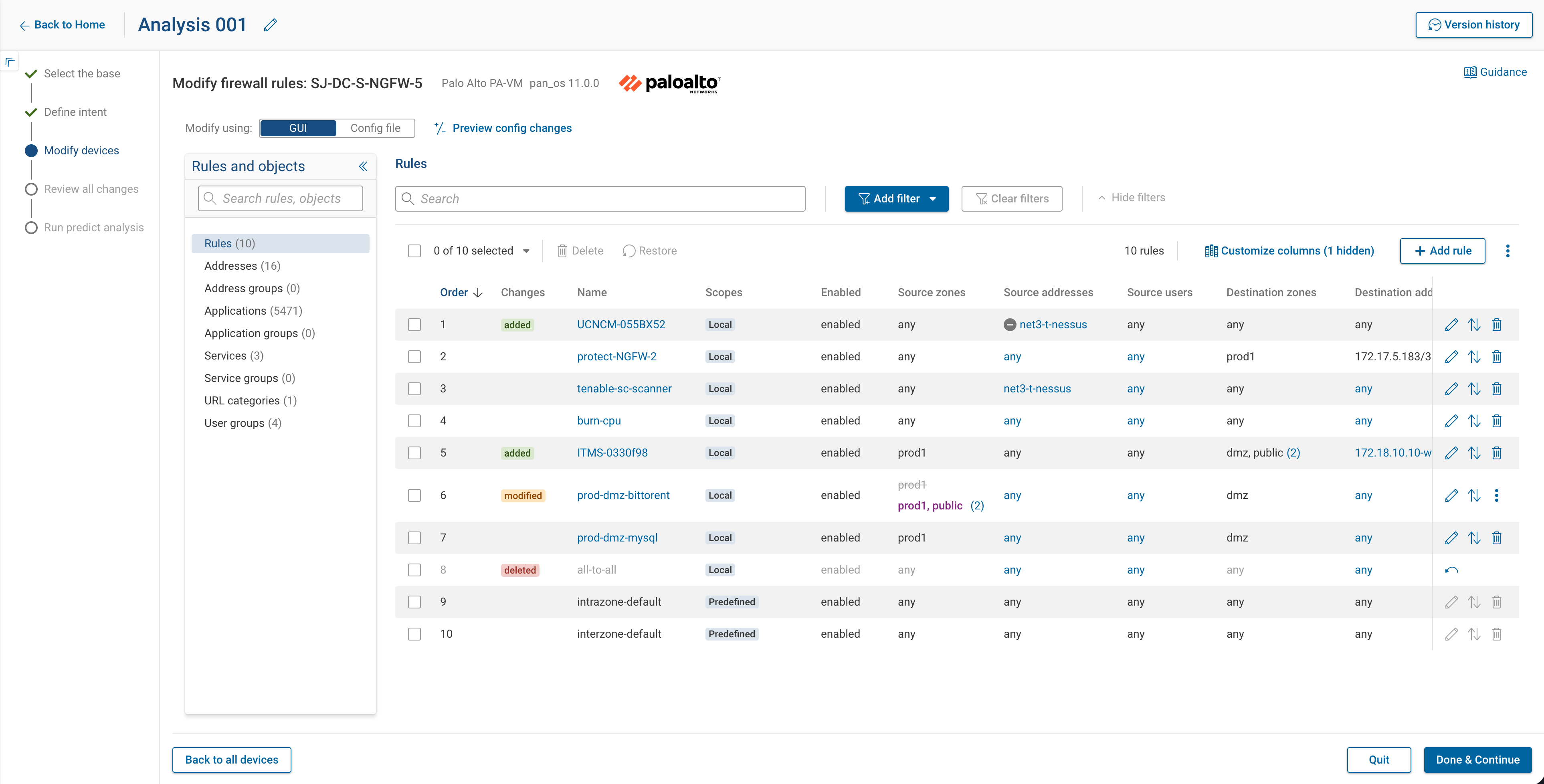Check the box for rule prod-dmz-bittorent
Image resolution: width=1544 pixels, height=784 pixels.
point(414,495)
